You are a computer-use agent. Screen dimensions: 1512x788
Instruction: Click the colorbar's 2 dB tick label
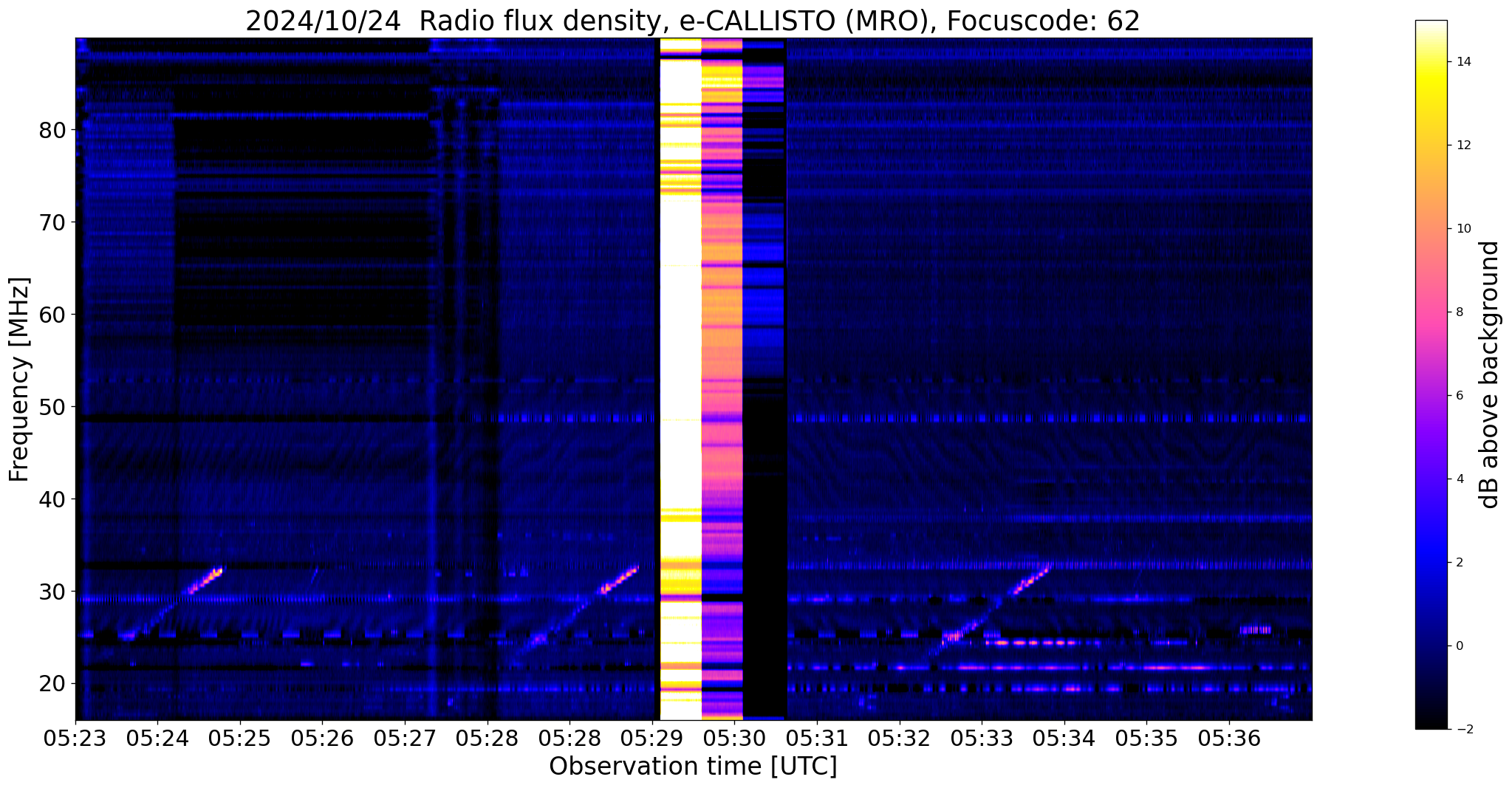point(1459,563)
